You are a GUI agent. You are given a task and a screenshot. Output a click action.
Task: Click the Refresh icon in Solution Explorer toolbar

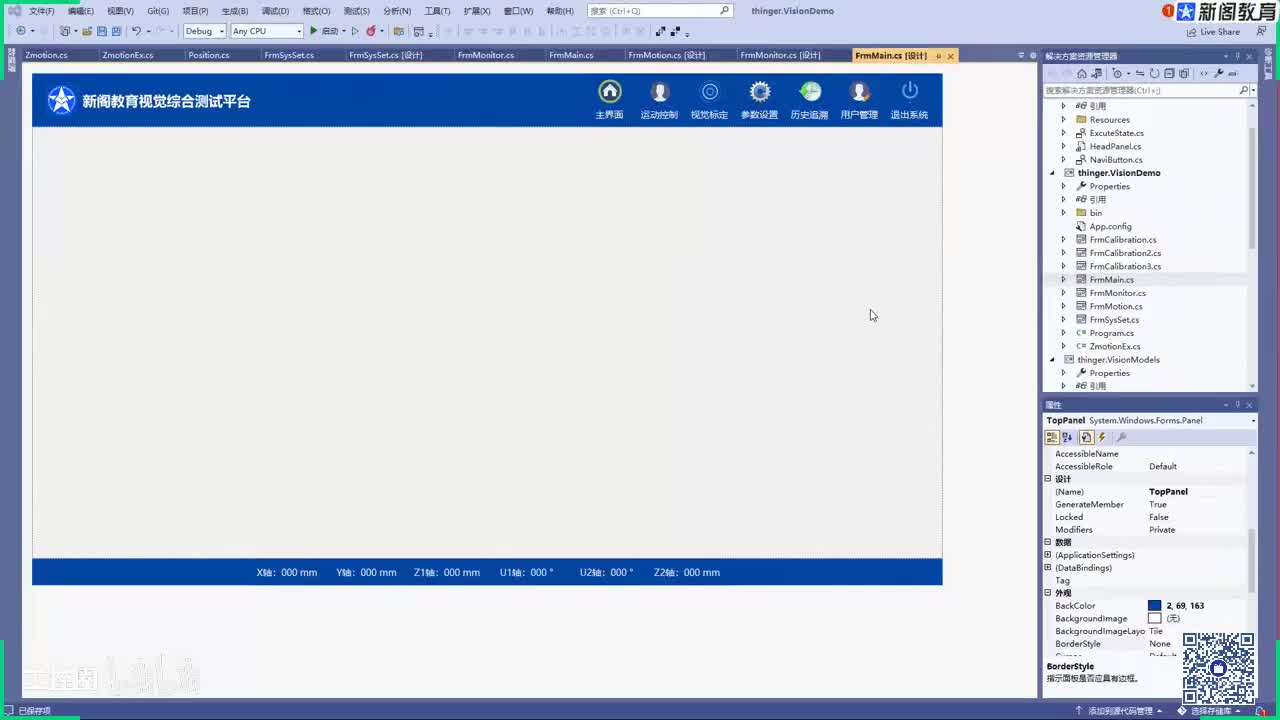click(x=1154, y=73)
